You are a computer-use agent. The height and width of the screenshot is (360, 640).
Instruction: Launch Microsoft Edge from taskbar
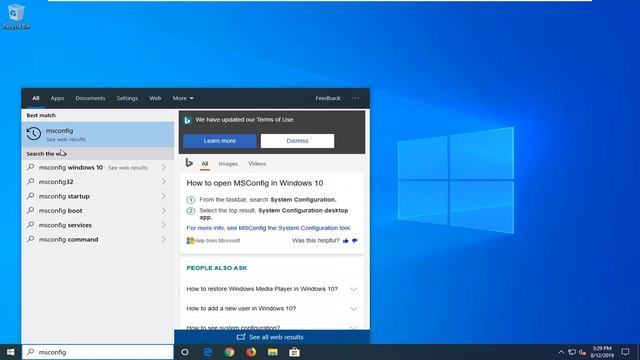coord(207,352)
